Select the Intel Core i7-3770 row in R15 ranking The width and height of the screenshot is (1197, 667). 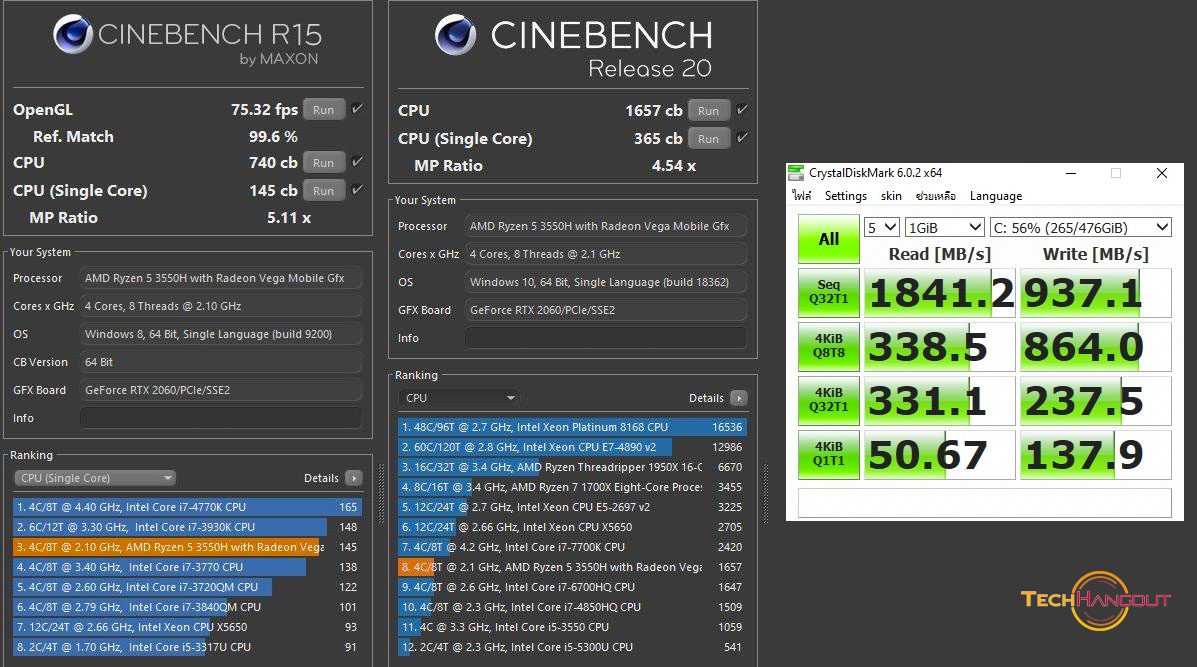point(187,567)
